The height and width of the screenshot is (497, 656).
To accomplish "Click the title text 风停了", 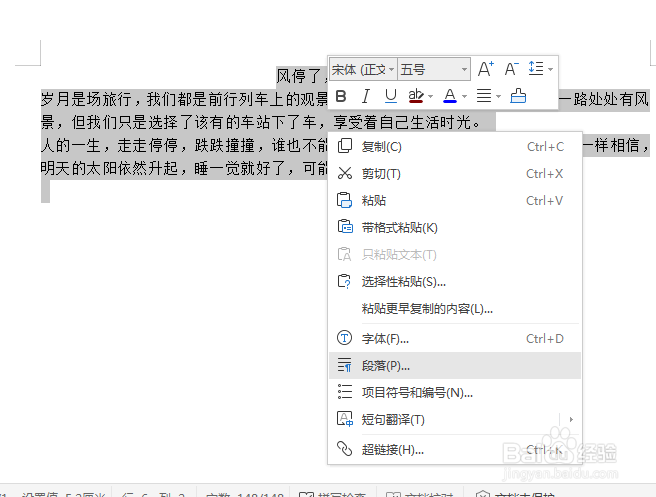I will (x=299, y=76).
